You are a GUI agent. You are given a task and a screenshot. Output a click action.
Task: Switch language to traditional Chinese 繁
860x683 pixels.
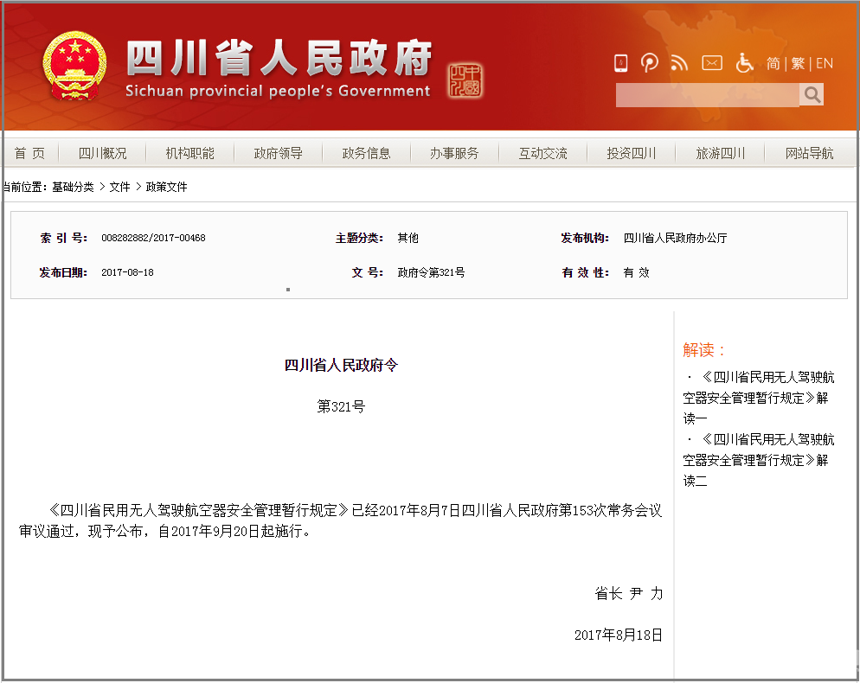point(798,63)
